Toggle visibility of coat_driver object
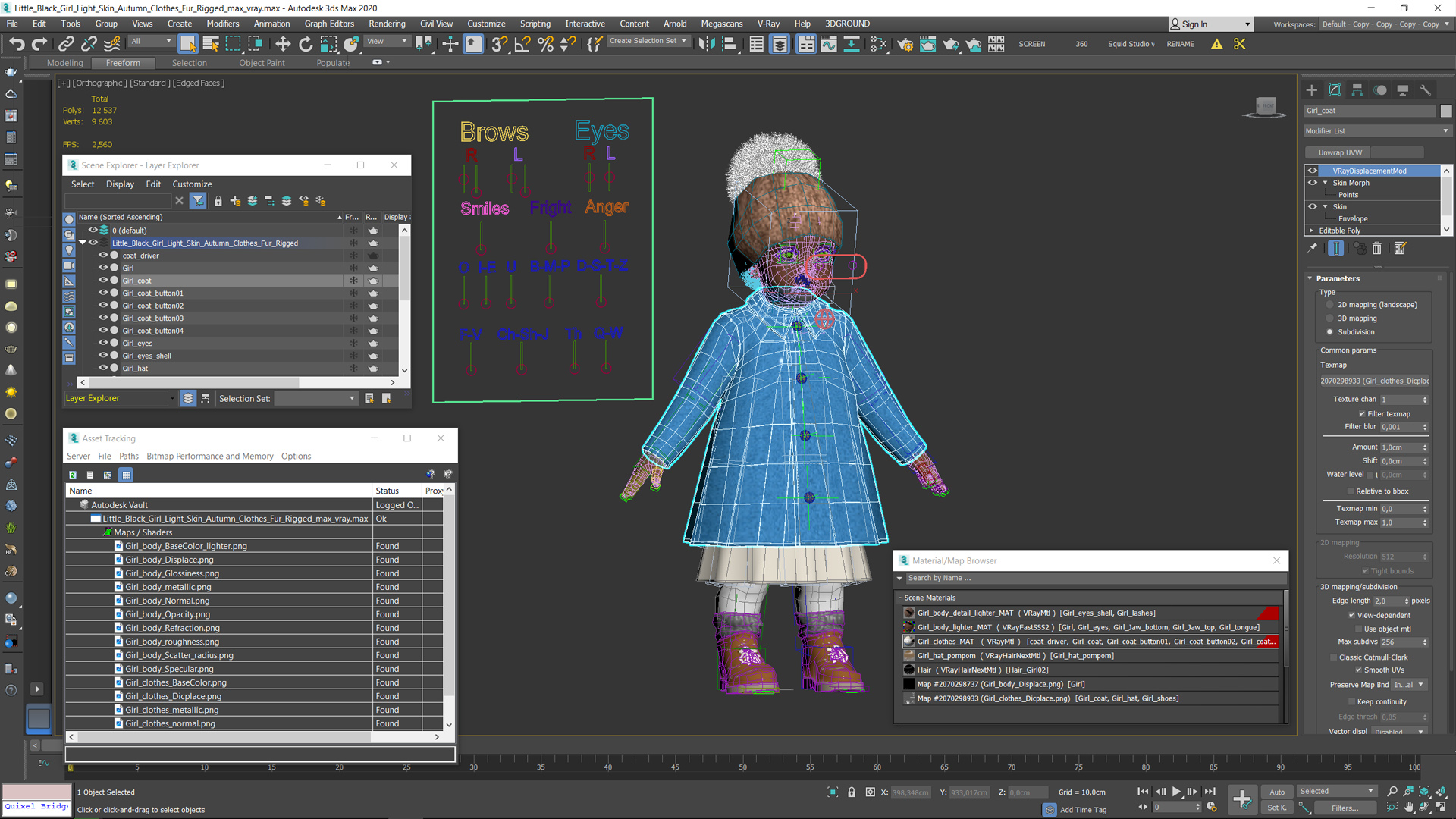Viewport: 1456px width, 819px height. [103, 256]
